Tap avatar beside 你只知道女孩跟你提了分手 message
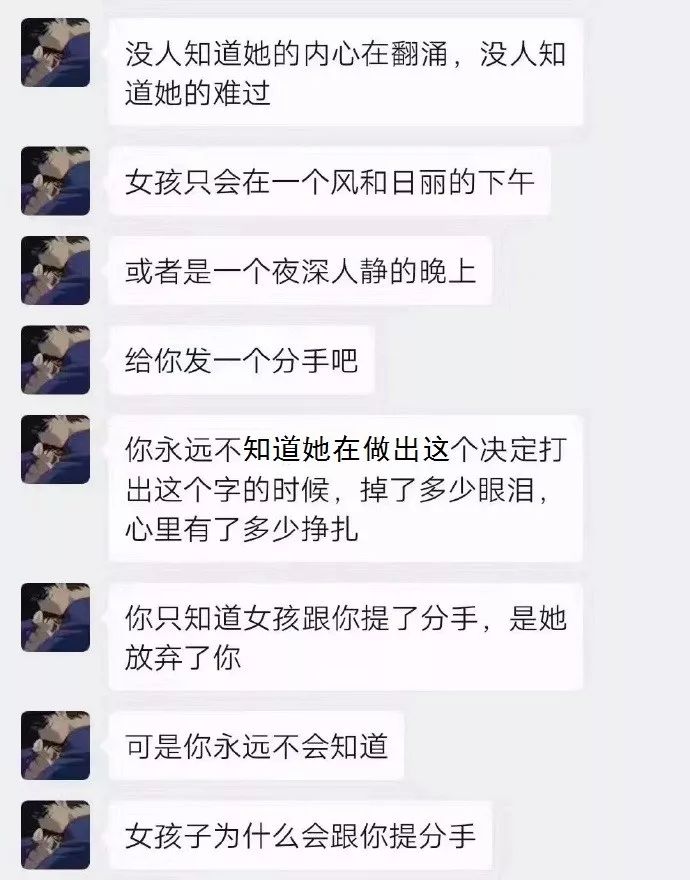This screenshot has height=880, width=690. 56,617
